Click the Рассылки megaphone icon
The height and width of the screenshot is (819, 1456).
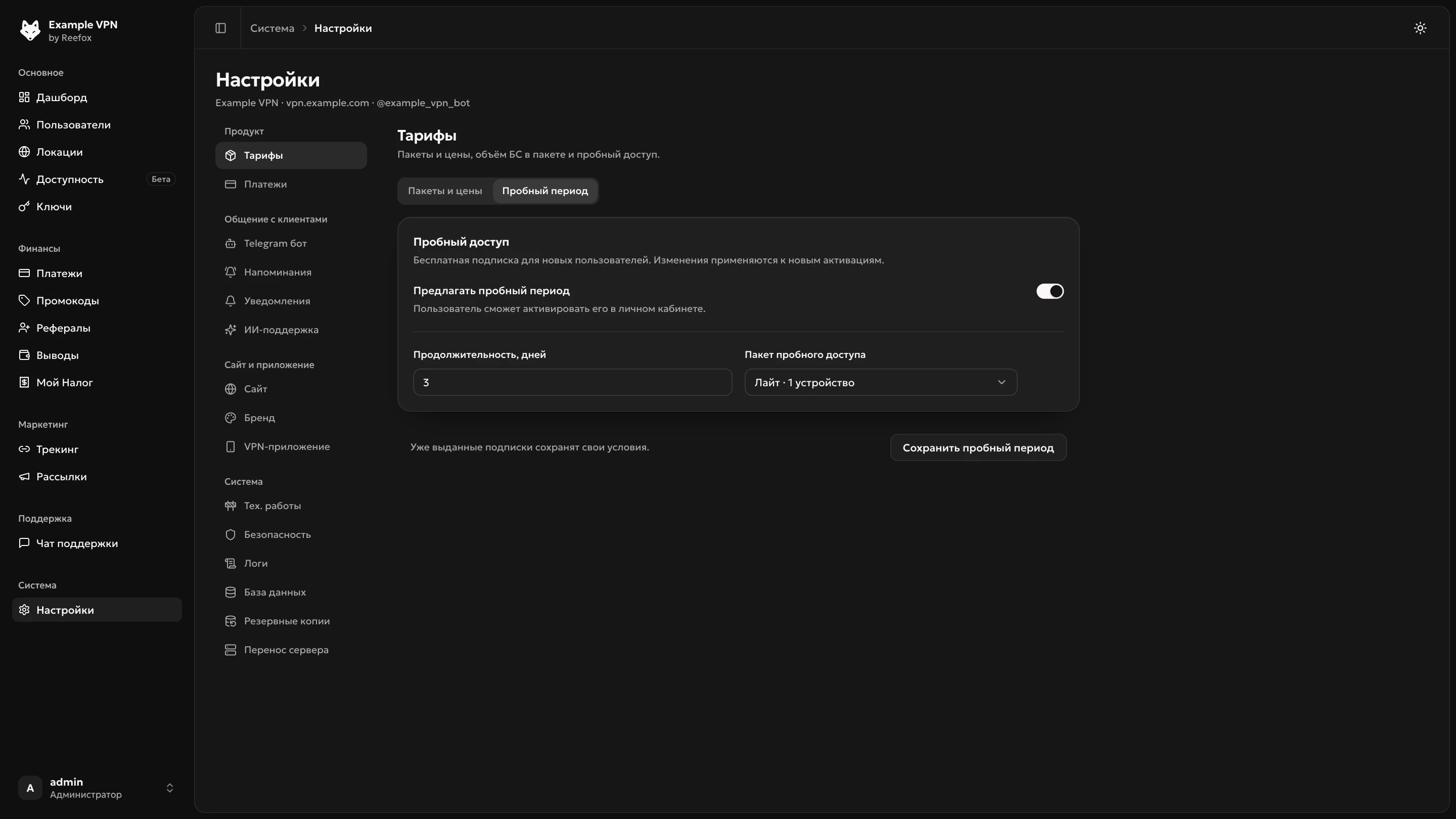coord(24,476)
